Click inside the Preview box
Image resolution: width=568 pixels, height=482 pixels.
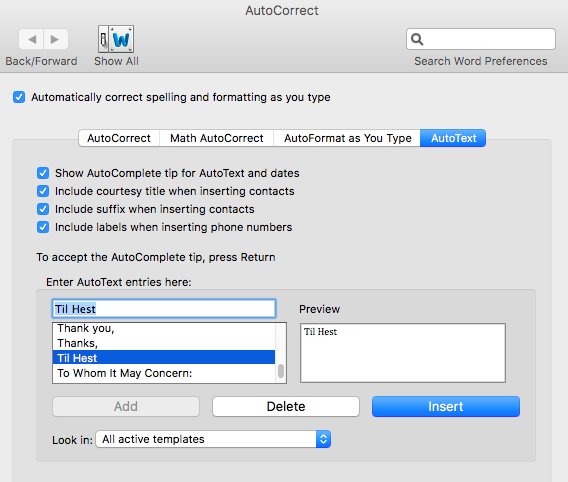403,353
